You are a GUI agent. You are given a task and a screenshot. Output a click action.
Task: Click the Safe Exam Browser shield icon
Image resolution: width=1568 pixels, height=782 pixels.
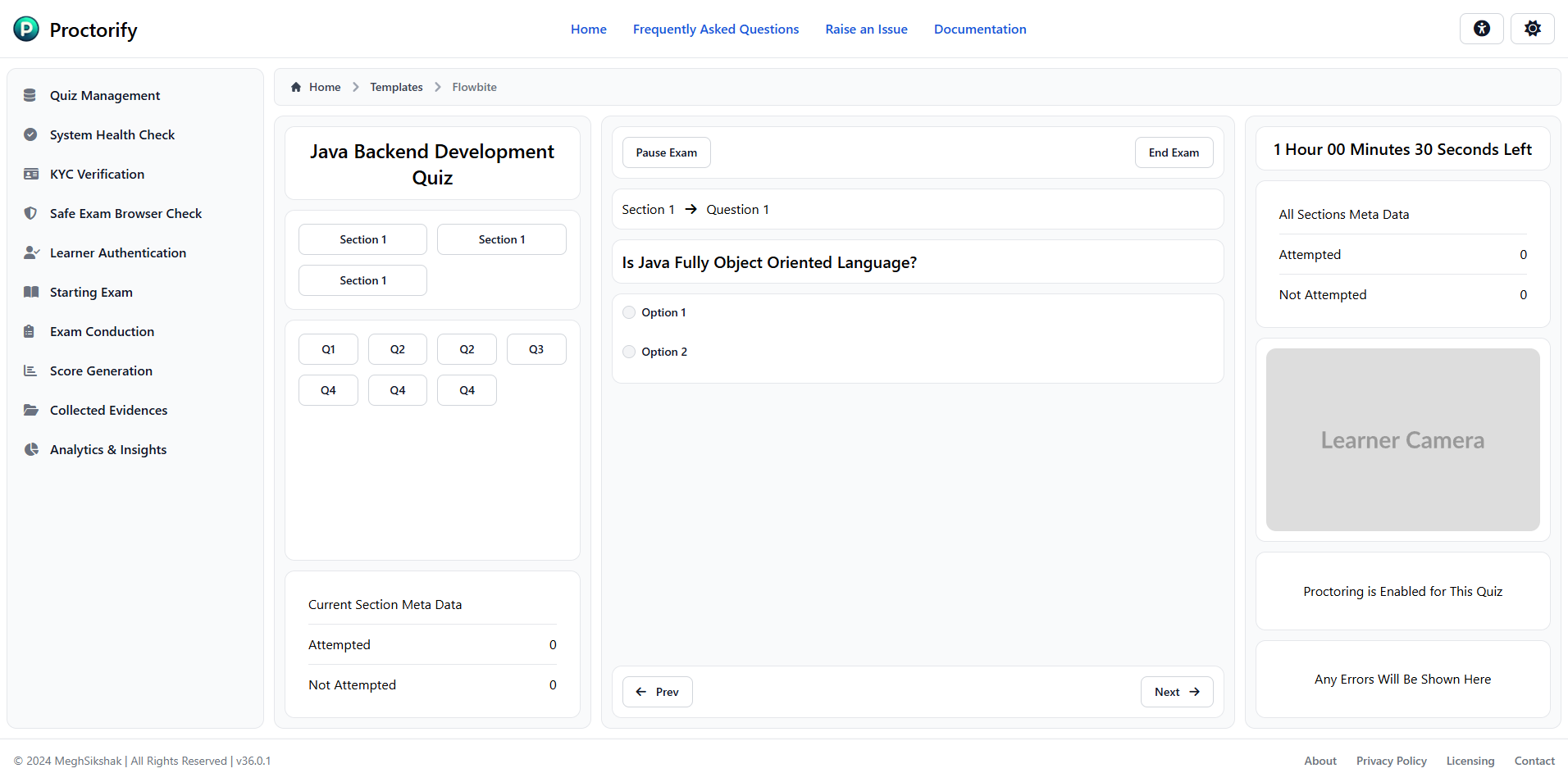(x=30, y=213)
